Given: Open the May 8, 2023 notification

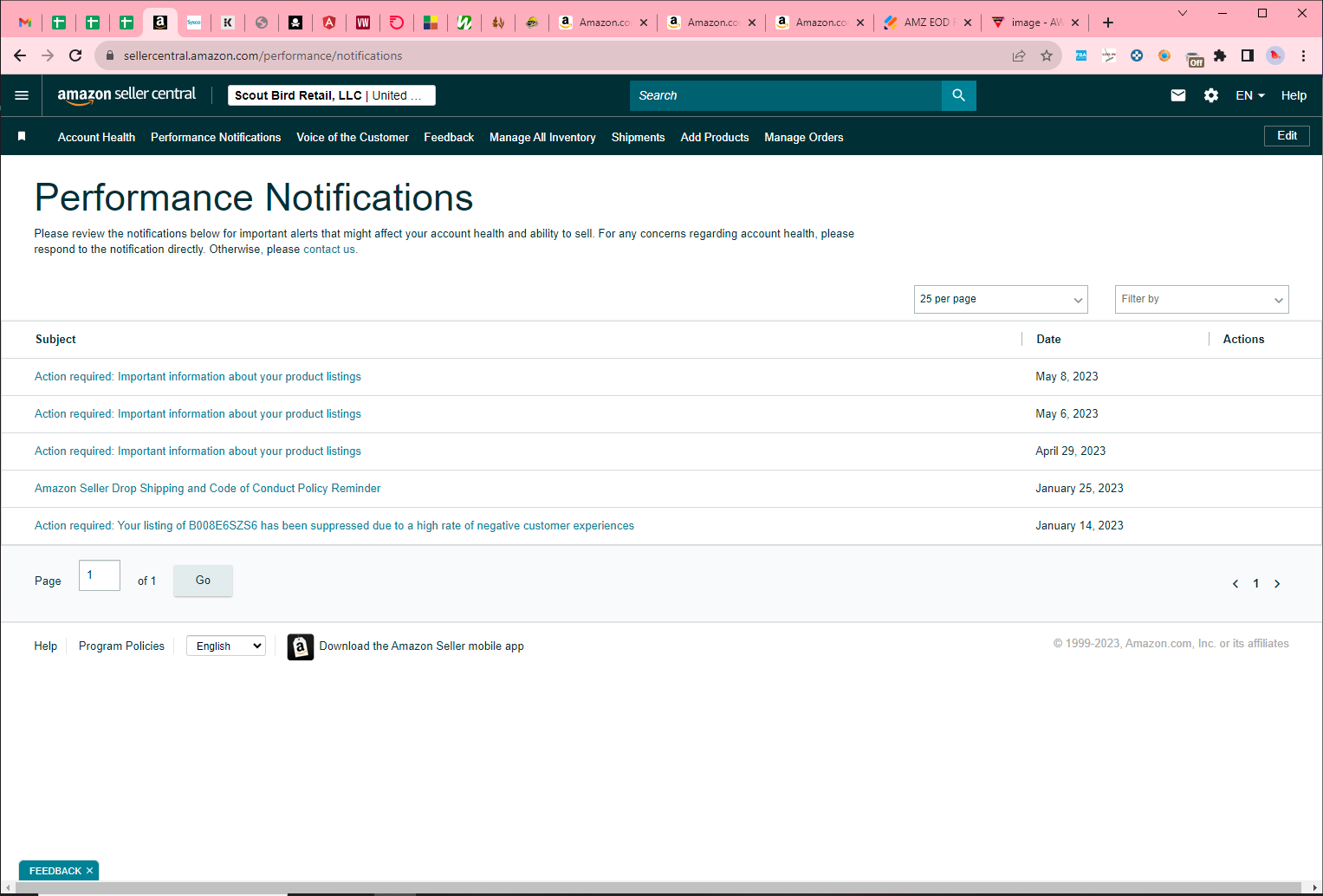Looking at the screenshot, I should 198,377.
